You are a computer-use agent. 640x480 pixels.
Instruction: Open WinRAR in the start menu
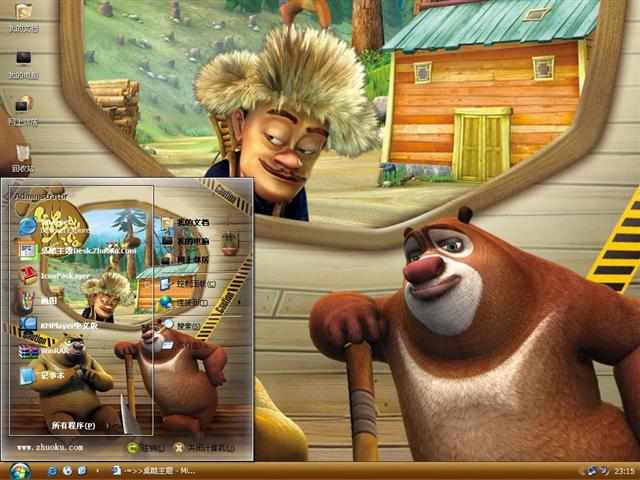pos(44,351)
